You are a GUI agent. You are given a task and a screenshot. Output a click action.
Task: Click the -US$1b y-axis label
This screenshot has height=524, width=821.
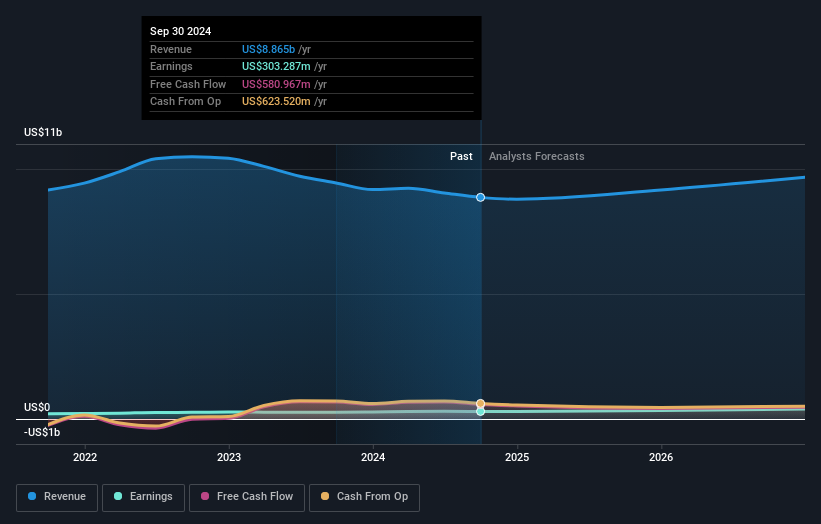coord(42,432)
